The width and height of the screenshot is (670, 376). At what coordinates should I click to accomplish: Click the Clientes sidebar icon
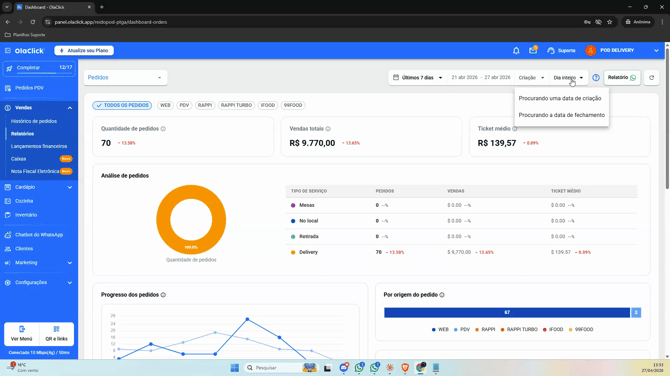coord(8,249)
